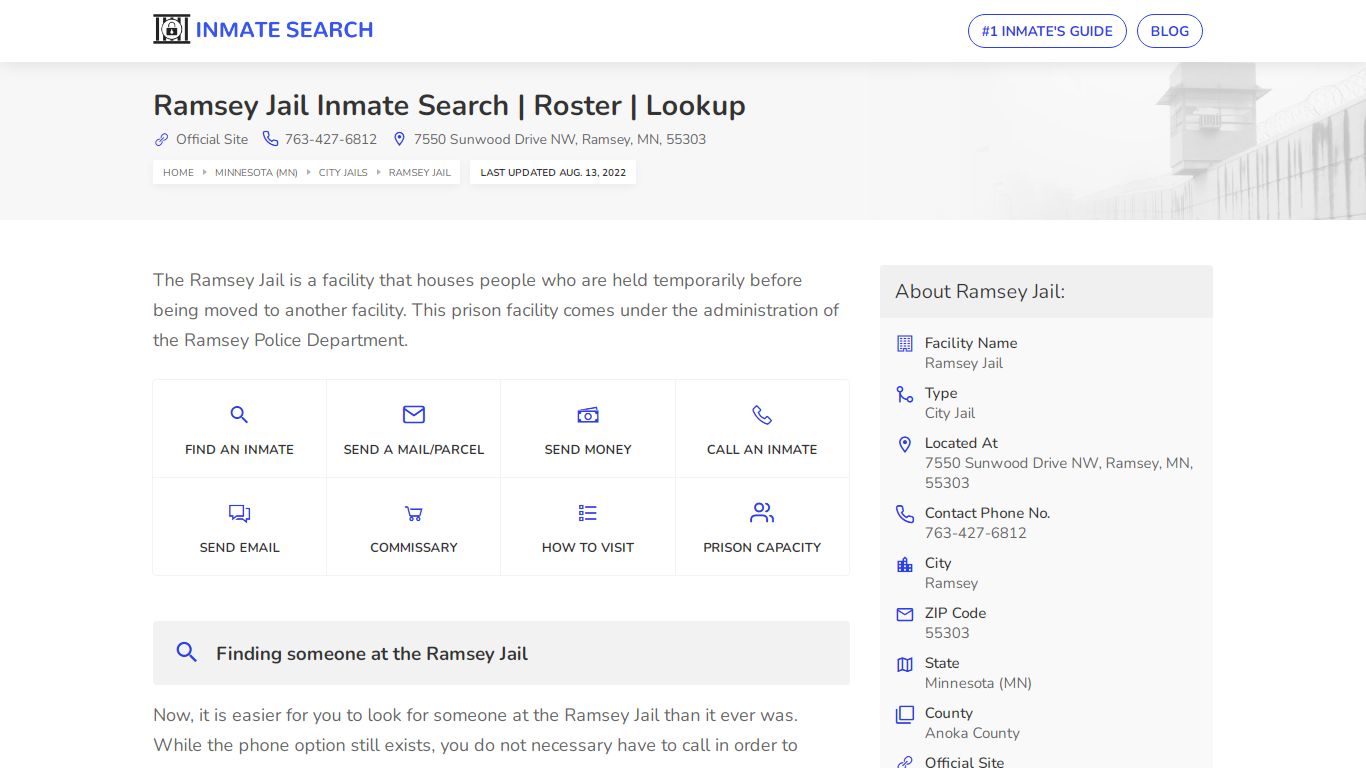This screenshot has width=1366, height=768.
Task: Select the Send Money label
Action: click(588, 449)
